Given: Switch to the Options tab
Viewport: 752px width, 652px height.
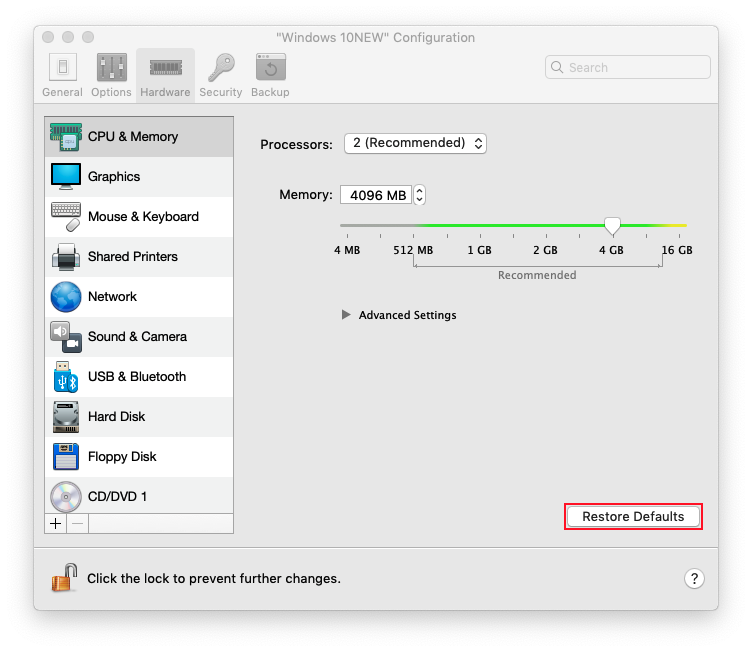Looking at the screenshot, I should pyautogui.click(x=111, y=76).
